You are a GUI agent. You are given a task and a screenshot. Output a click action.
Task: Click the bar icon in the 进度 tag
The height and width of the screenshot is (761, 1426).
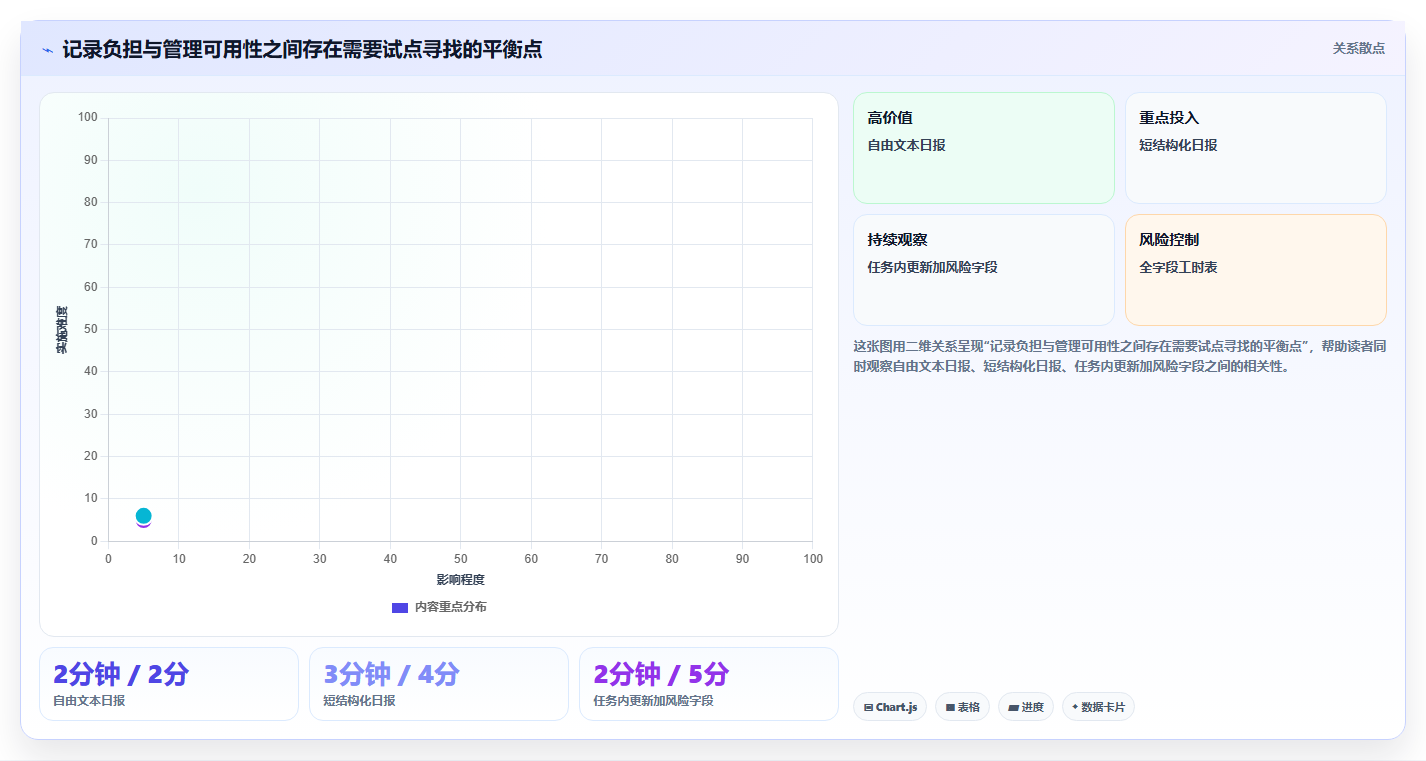point(1013,708)
